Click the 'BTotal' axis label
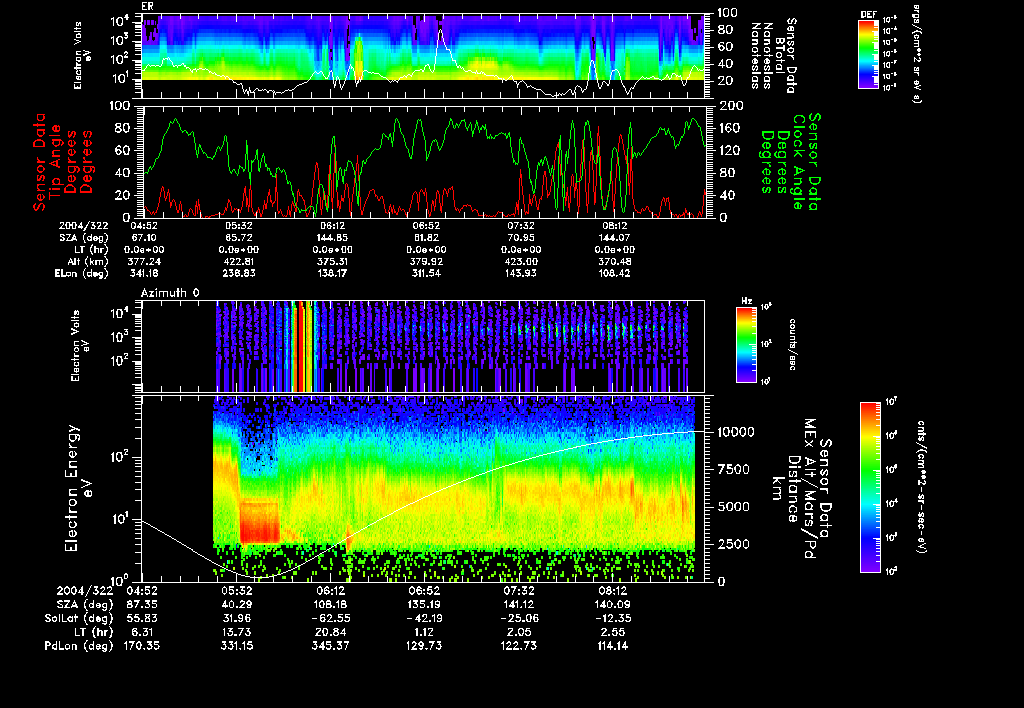 click(x=780, y=54)
